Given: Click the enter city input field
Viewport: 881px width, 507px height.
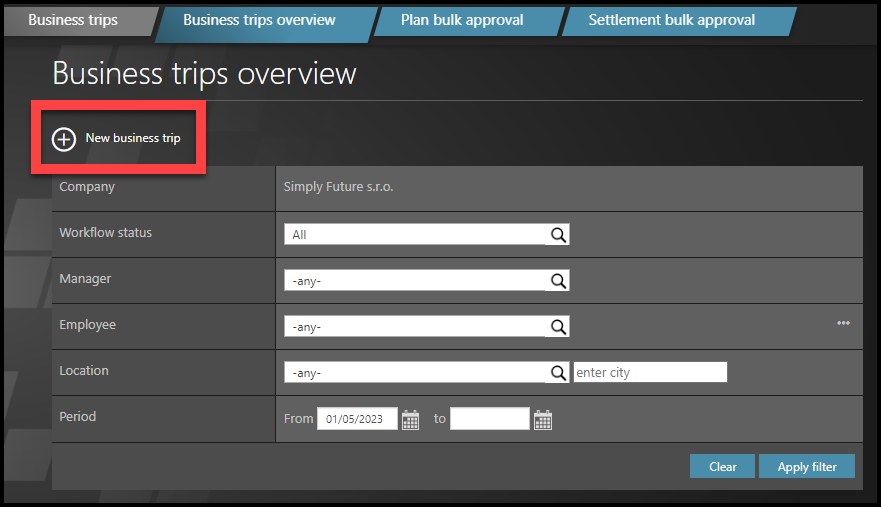Looking at the screenshot, I should tap(650, 373).
